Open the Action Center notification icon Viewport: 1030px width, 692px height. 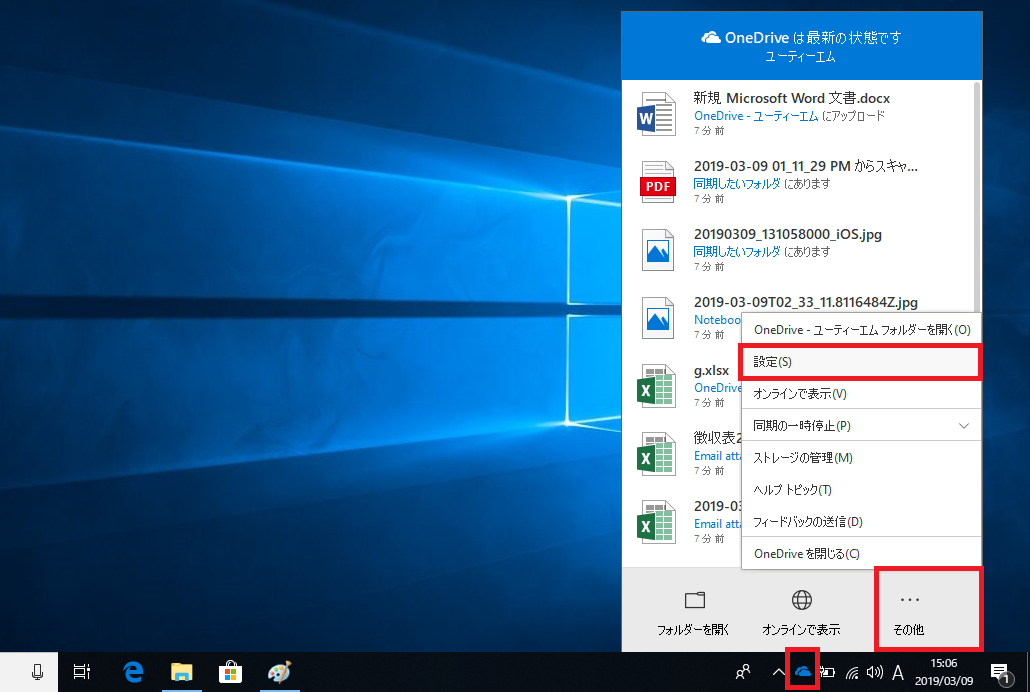coord(1000,673)
